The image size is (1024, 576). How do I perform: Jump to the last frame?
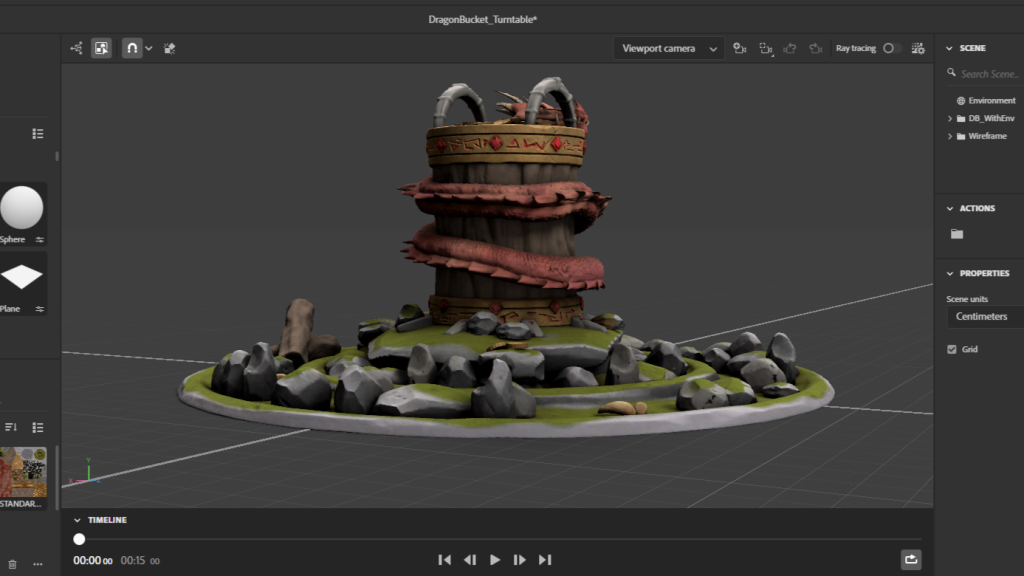545,560
